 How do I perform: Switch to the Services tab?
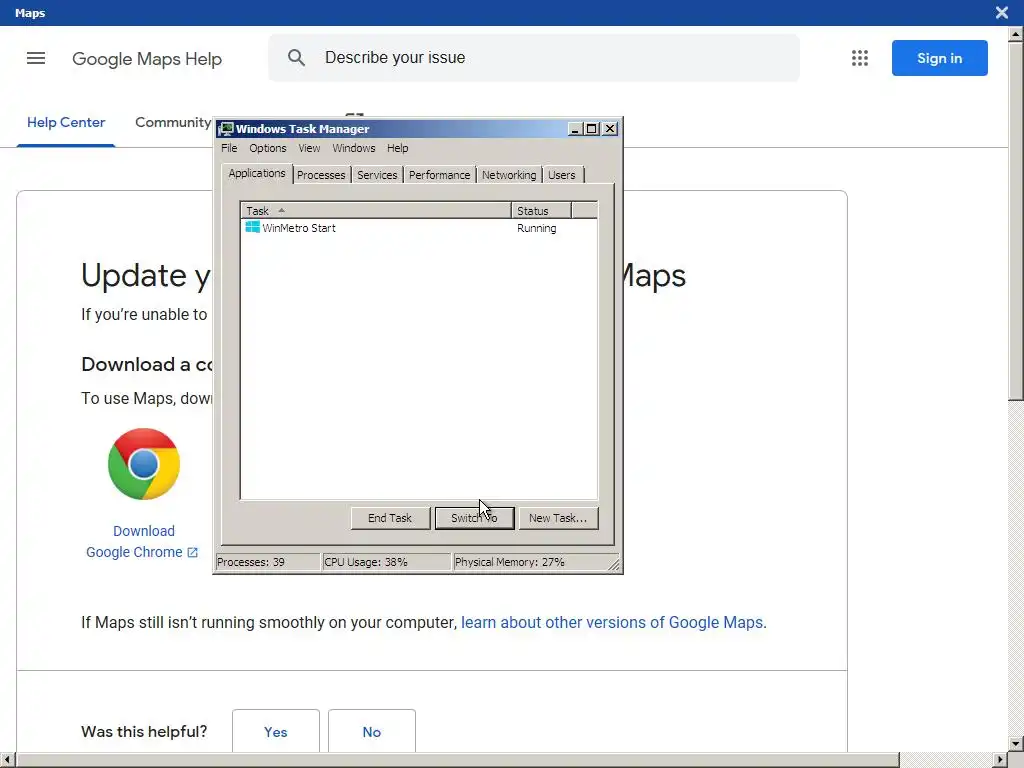click(x=377, y=175)
